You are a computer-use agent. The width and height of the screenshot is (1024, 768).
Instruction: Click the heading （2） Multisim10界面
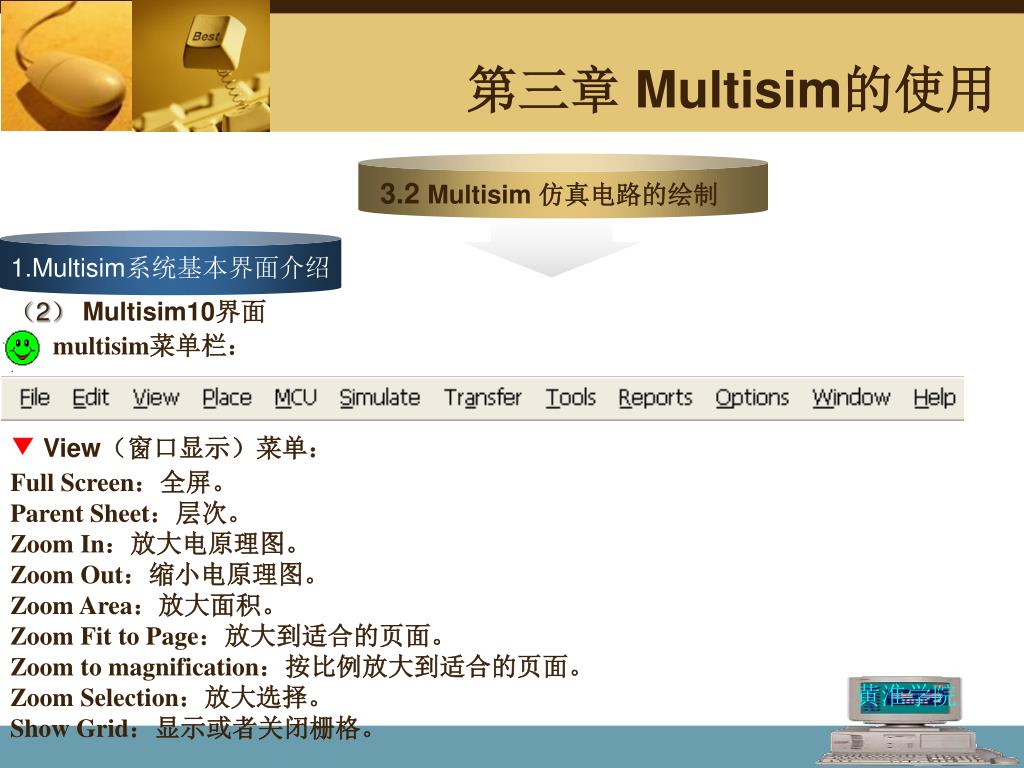[142, 312]
